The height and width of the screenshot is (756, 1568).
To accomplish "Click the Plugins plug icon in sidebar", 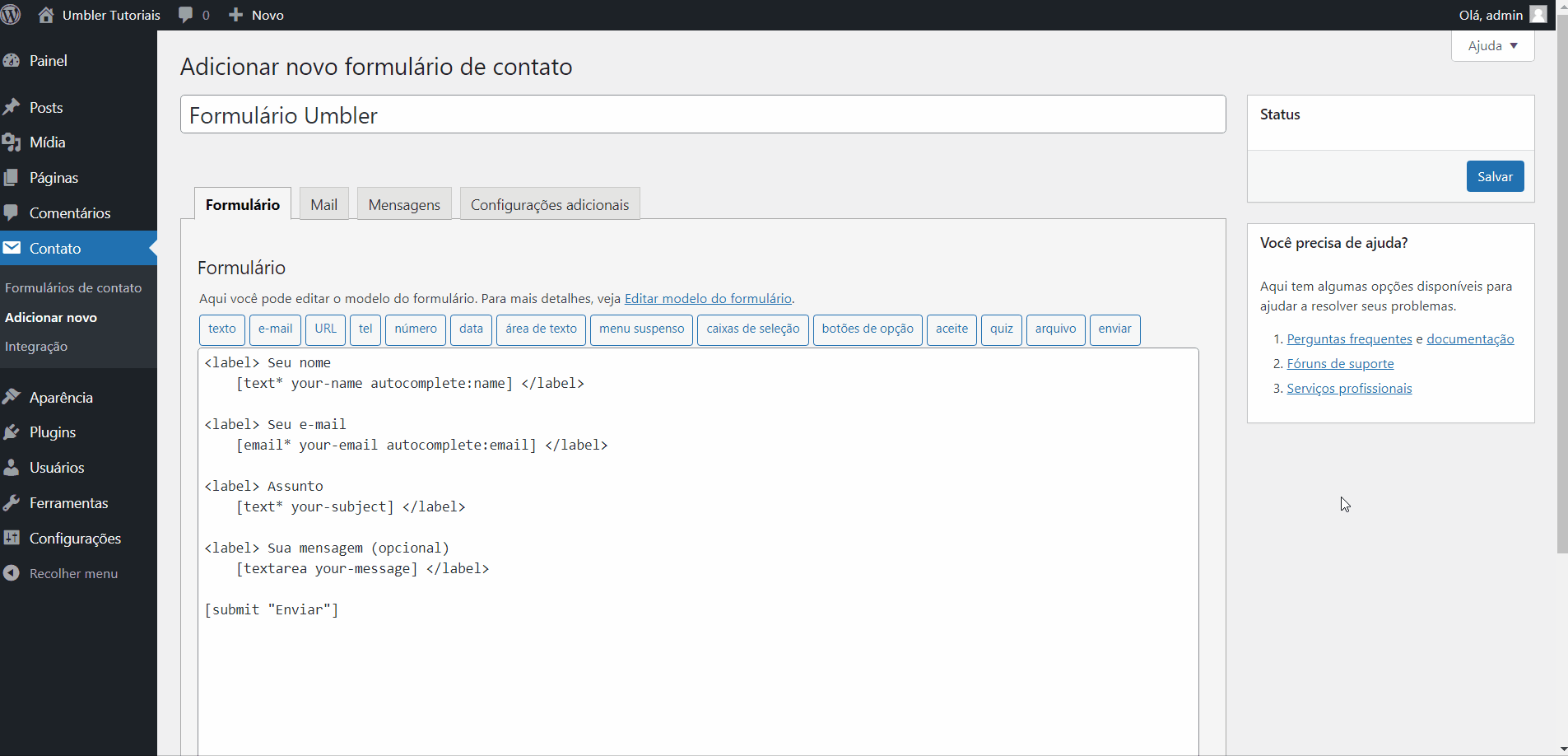I will pos(12,432).
